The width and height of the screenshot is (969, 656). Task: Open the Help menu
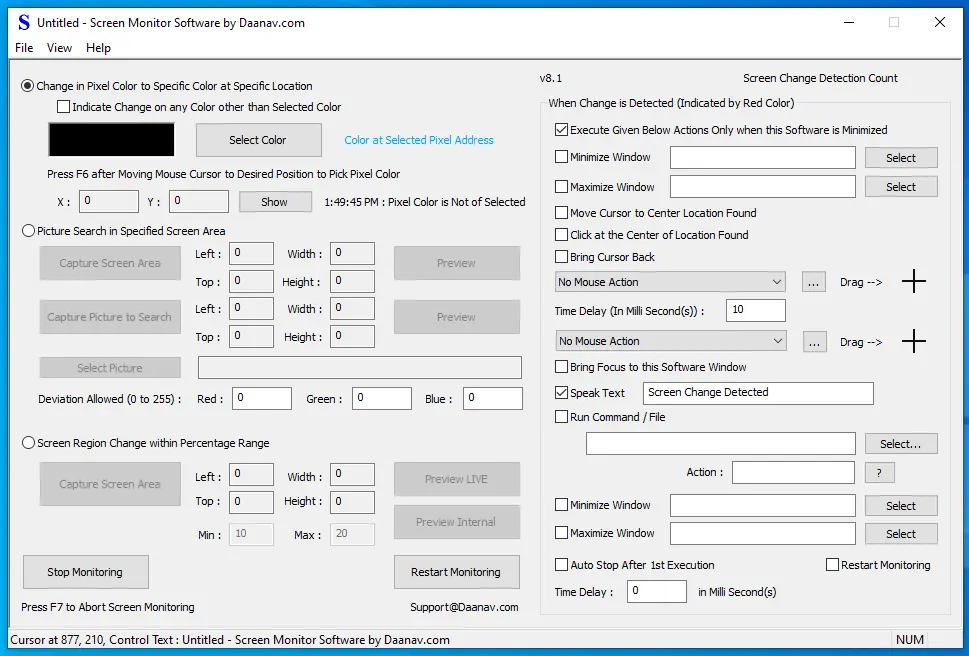[98, 47]
